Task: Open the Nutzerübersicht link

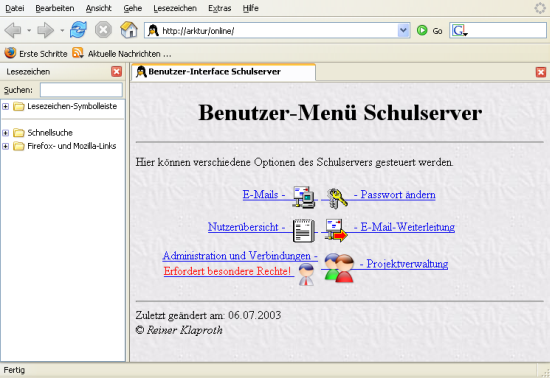Action: click(x=246, y=227)
